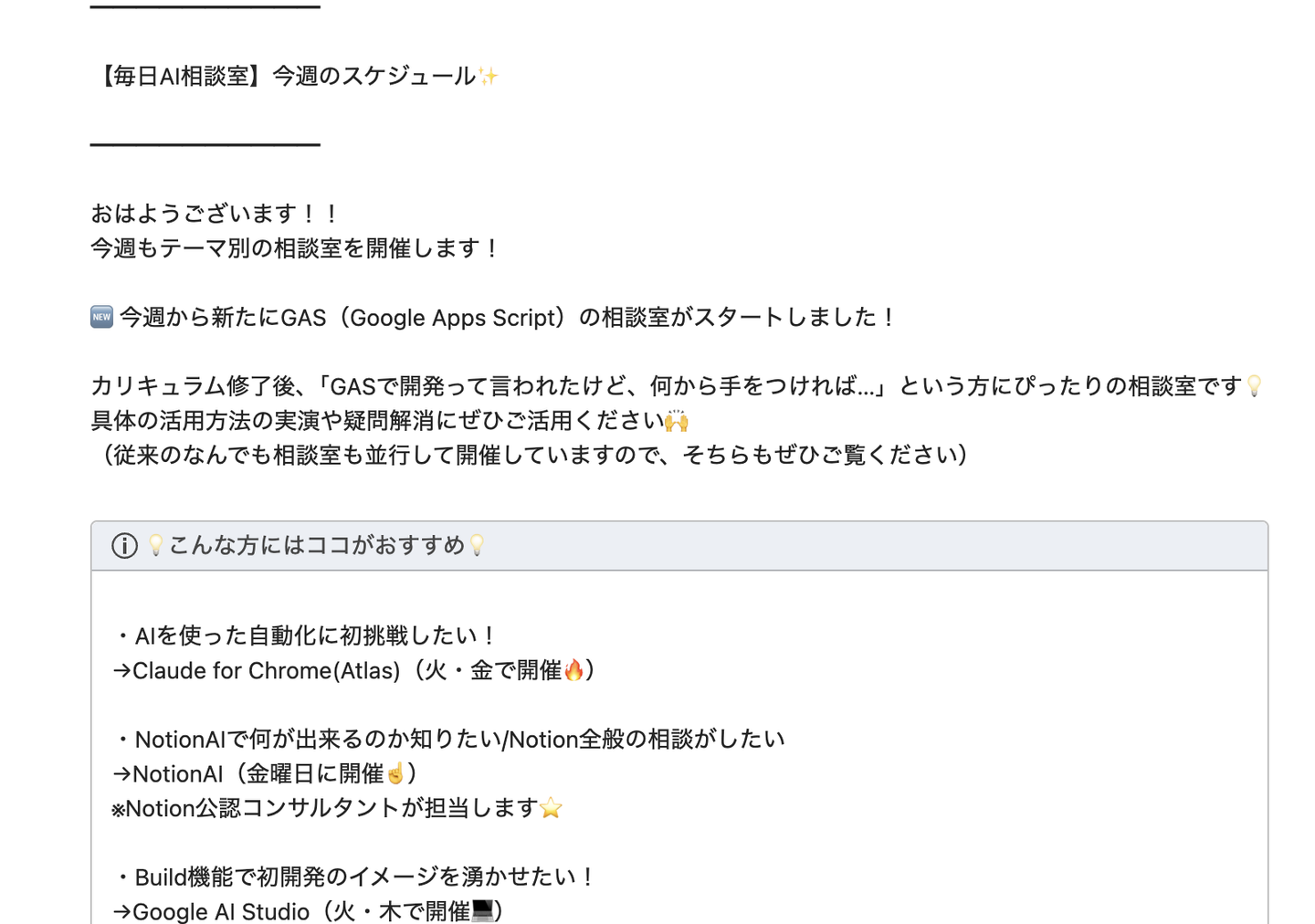Click the ※Notion公認コンサルタント note line
Image resolution: width=1315 pixels, height=924 pixels.
pos(324,809)
